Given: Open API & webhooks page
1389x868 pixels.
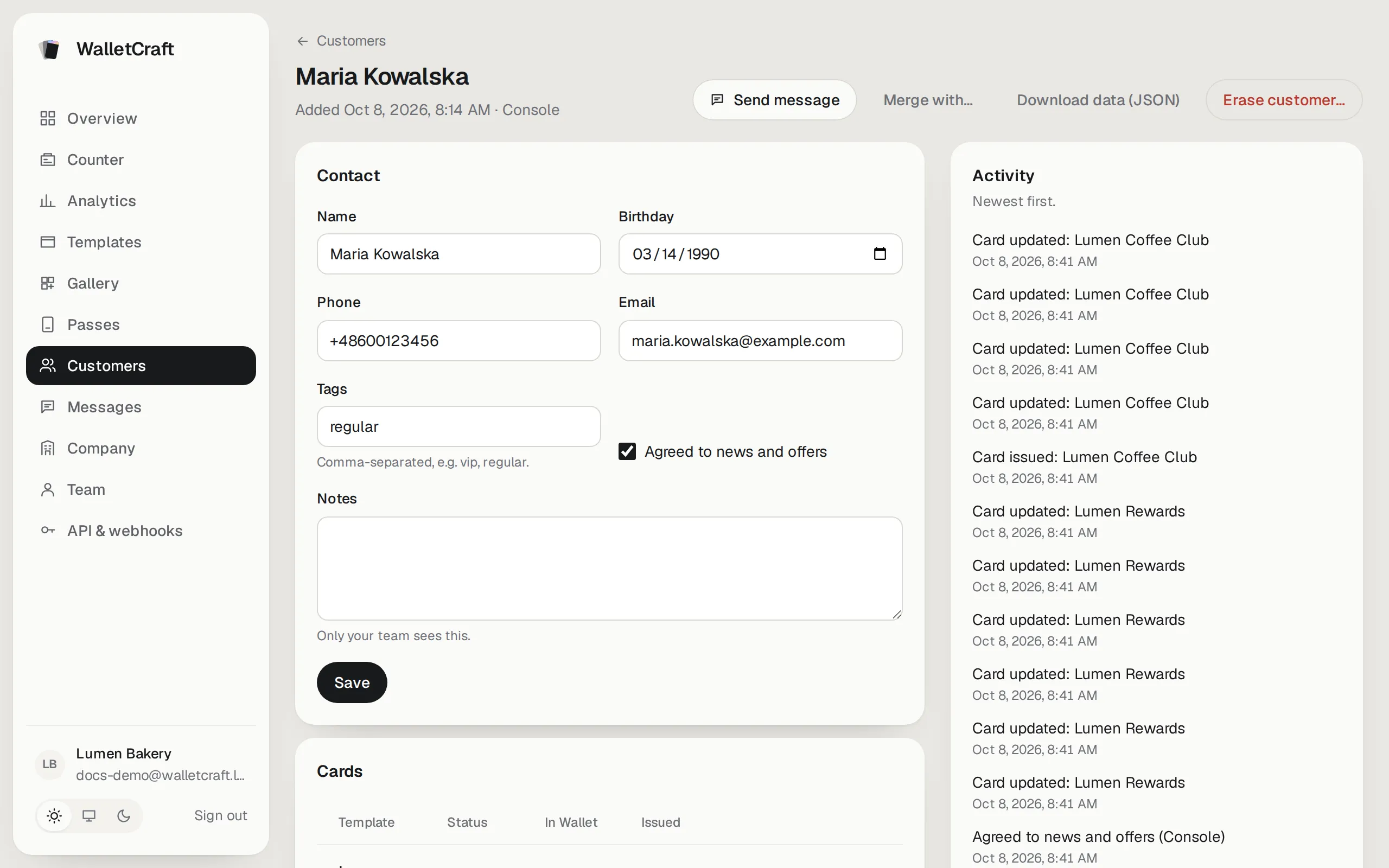Looking at the screenshot, I should click(x=141, y=531).
